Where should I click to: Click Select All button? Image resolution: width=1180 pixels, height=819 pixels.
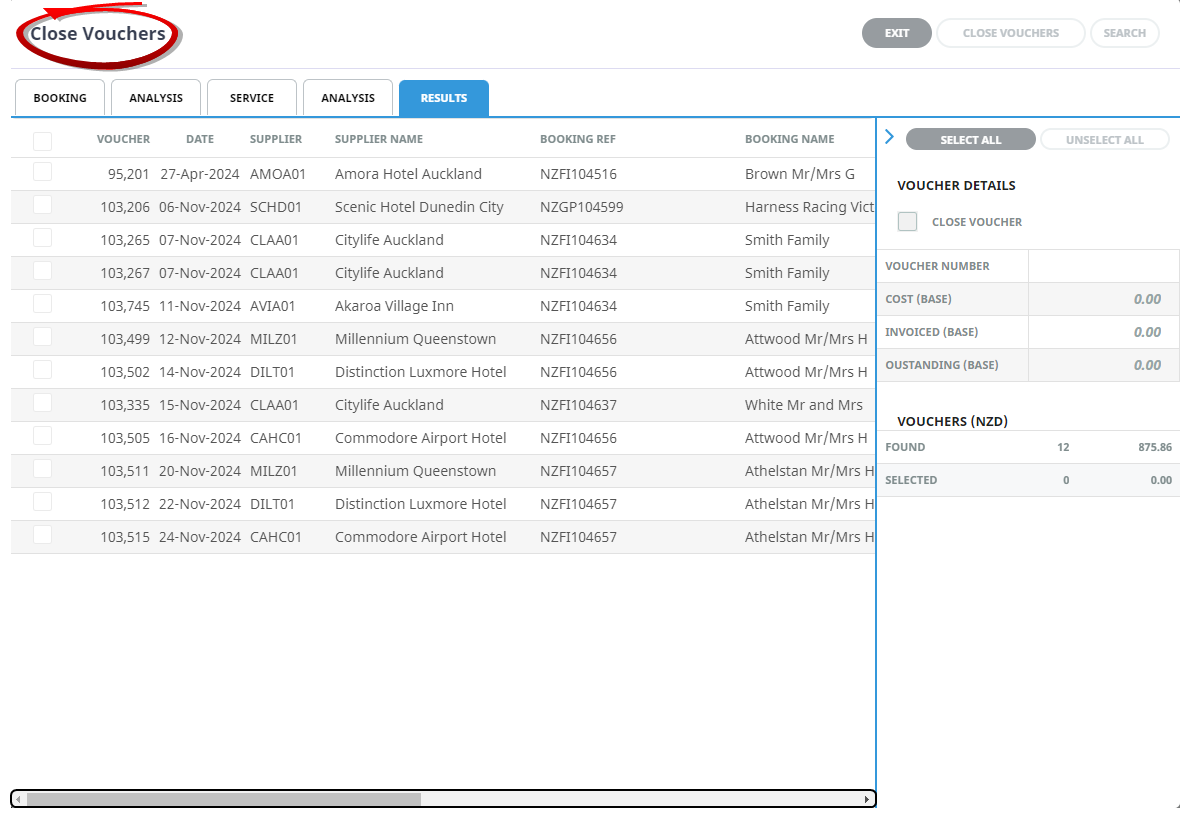(x=971, y=139)
